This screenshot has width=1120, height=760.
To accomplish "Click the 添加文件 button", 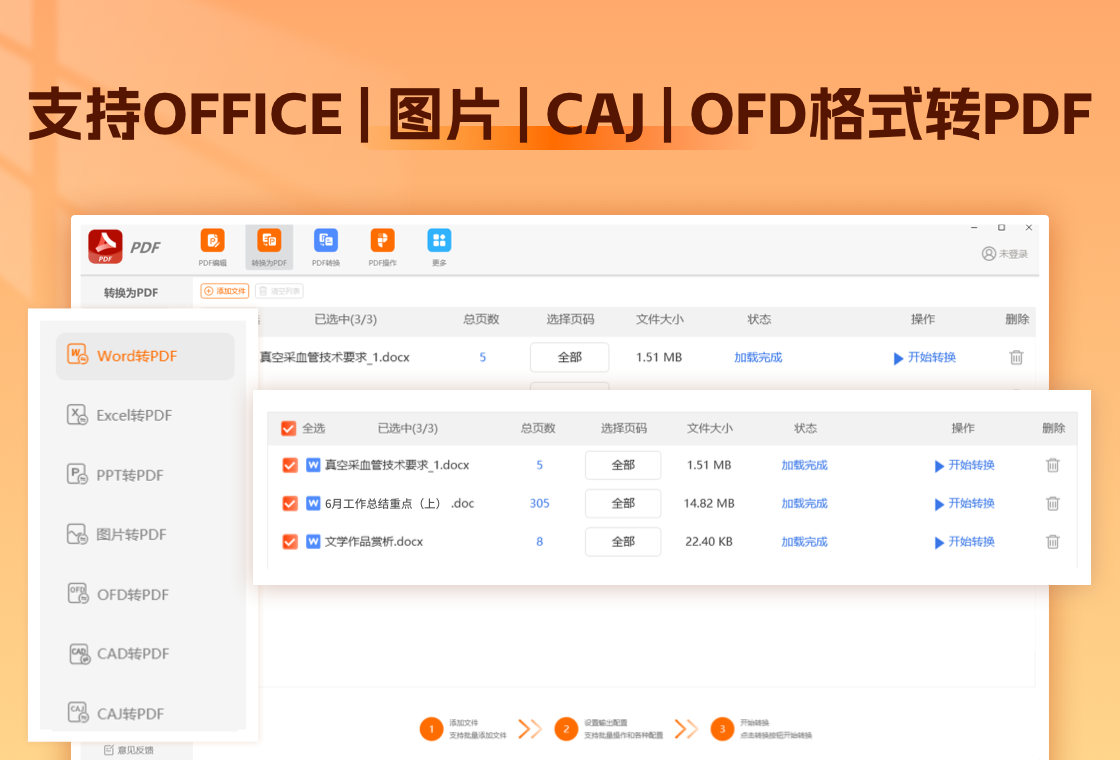I will tap(225, 291).
